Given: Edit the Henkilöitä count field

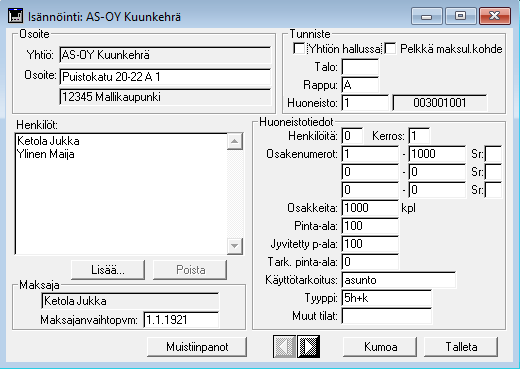Looking at the screenshot, I should (352, 136).
